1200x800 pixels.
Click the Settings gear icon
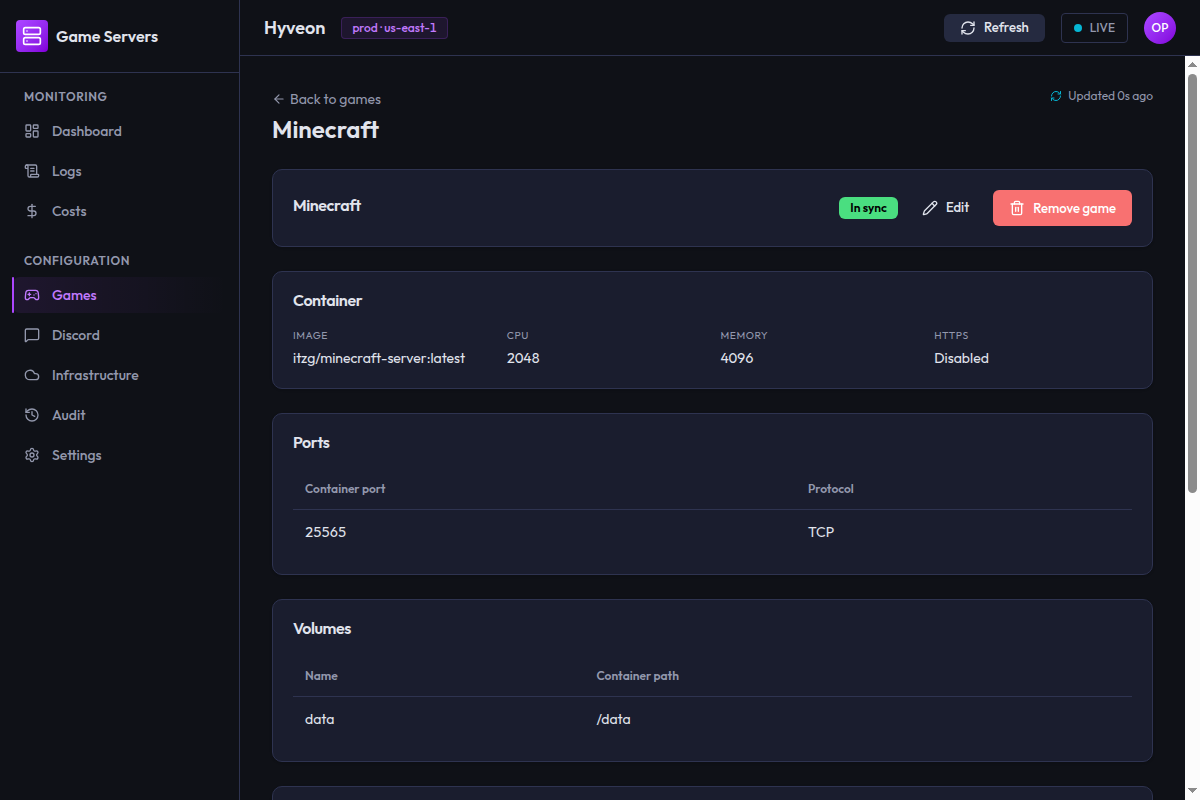tap(32, 455)
